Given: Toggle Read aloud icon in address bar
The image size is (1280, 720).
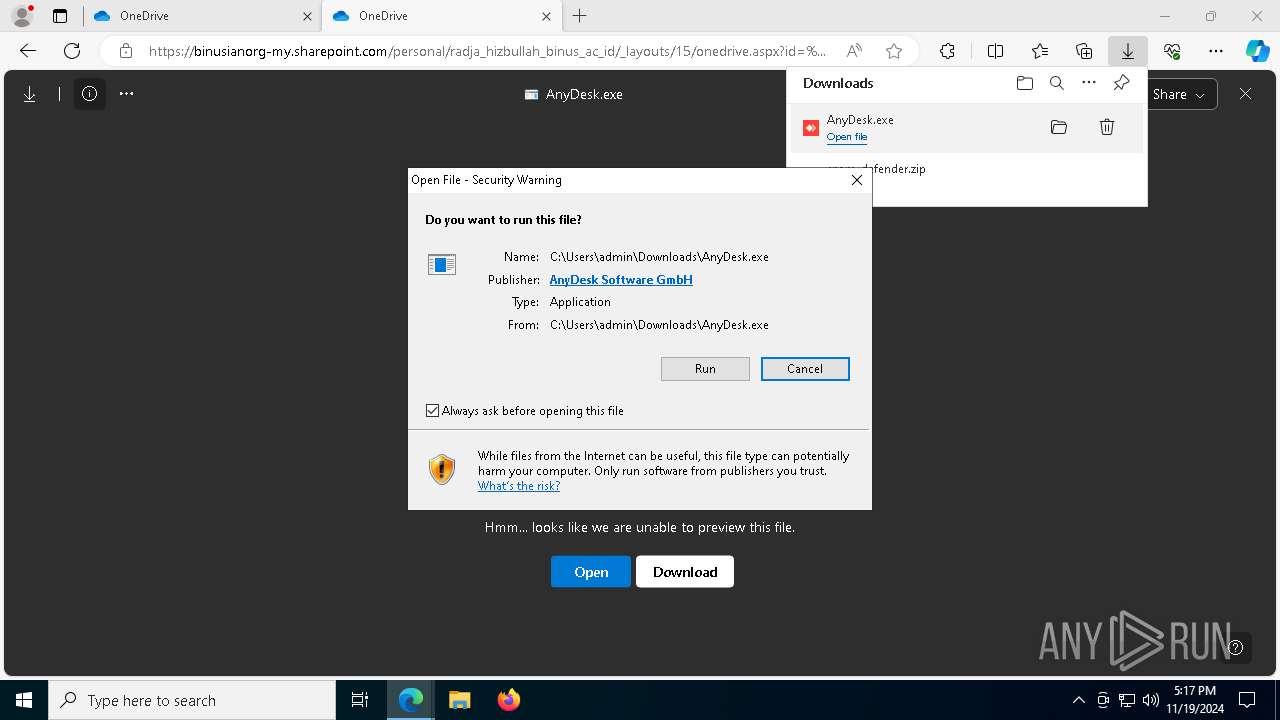Looking at the screenshot, I should (x=854, y=51).
